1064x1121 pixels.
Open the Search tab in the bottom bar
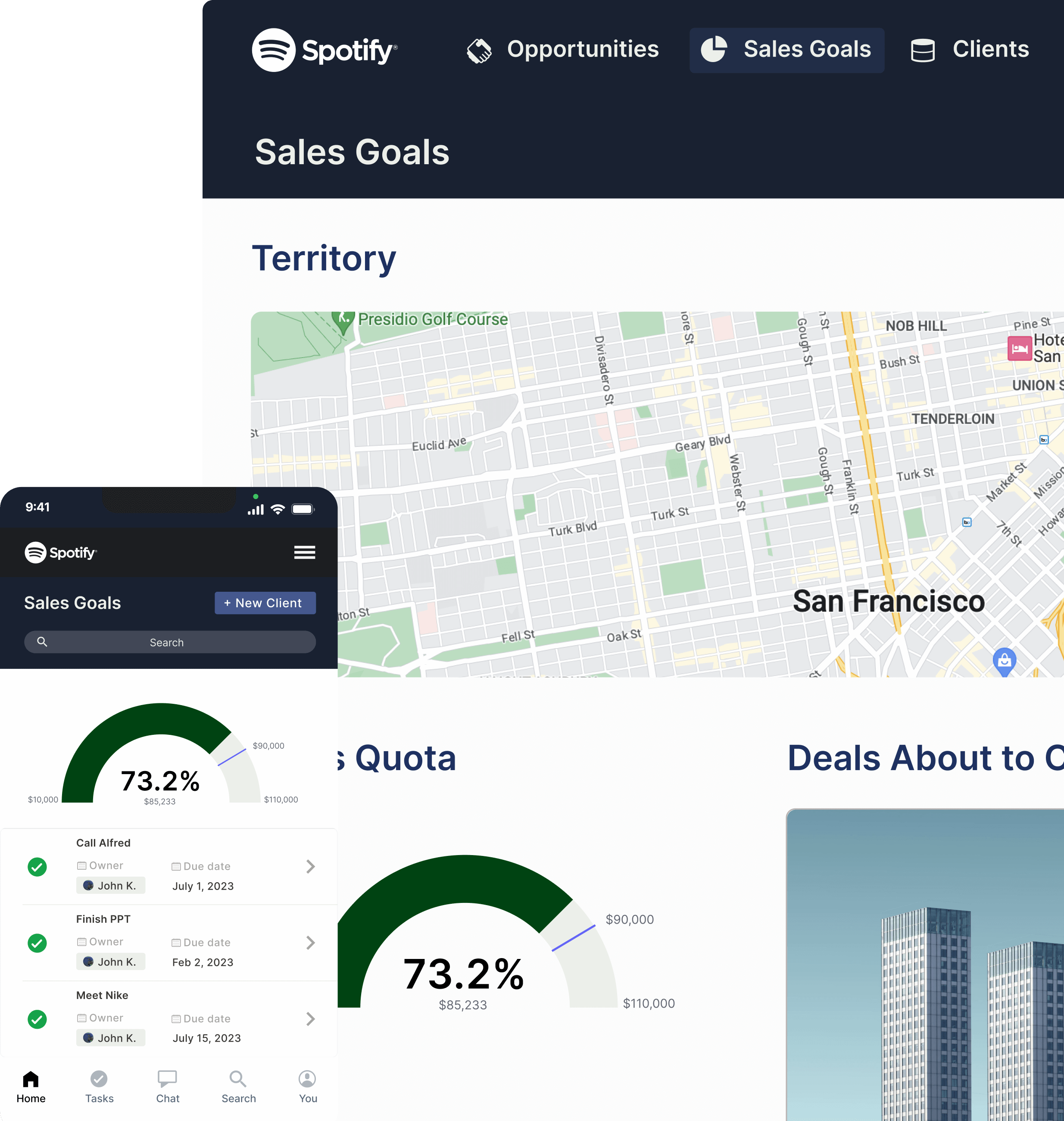(x=238, y=1087)
